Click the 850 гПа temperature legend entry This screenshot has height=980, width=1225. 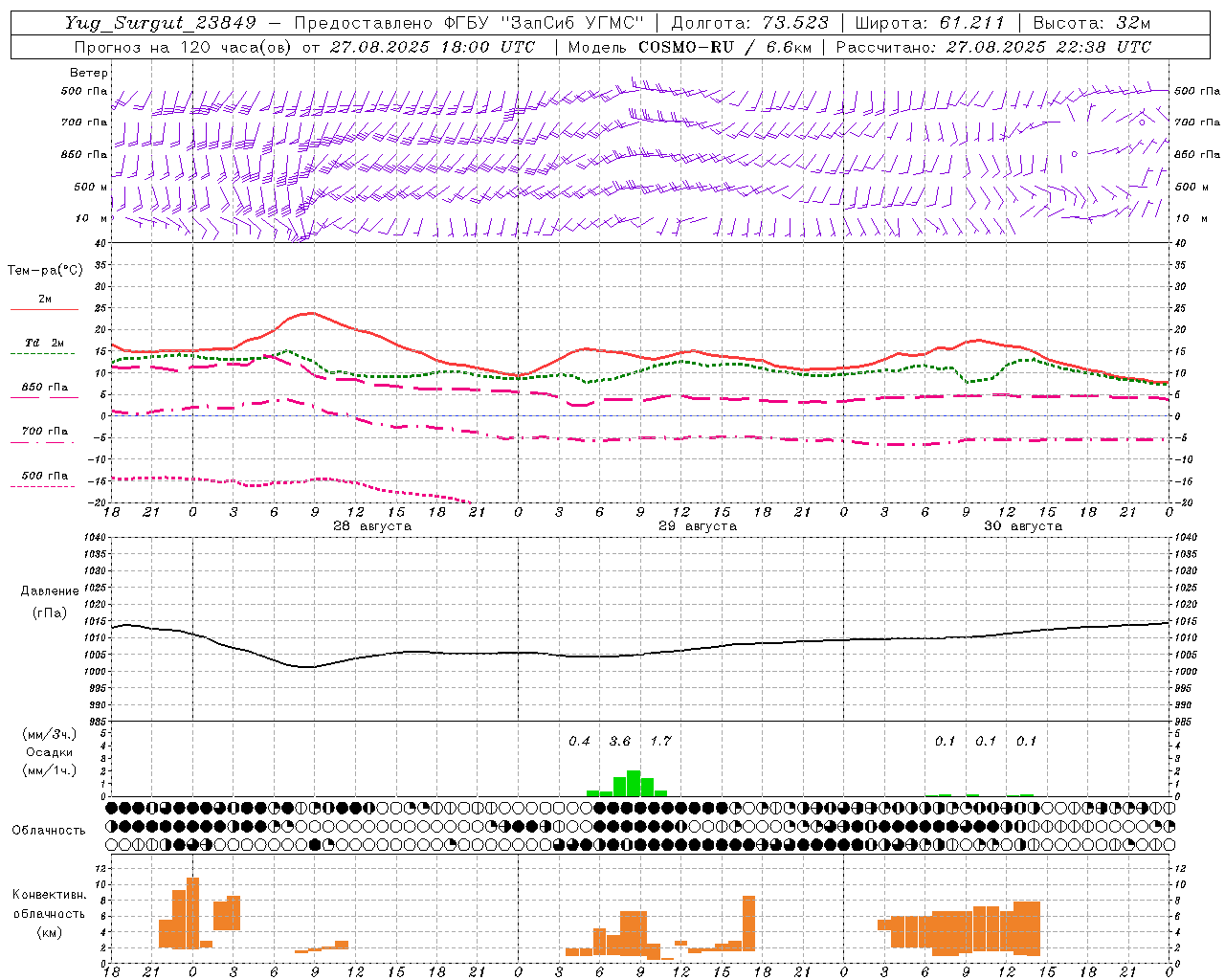(x=45, y=388)
